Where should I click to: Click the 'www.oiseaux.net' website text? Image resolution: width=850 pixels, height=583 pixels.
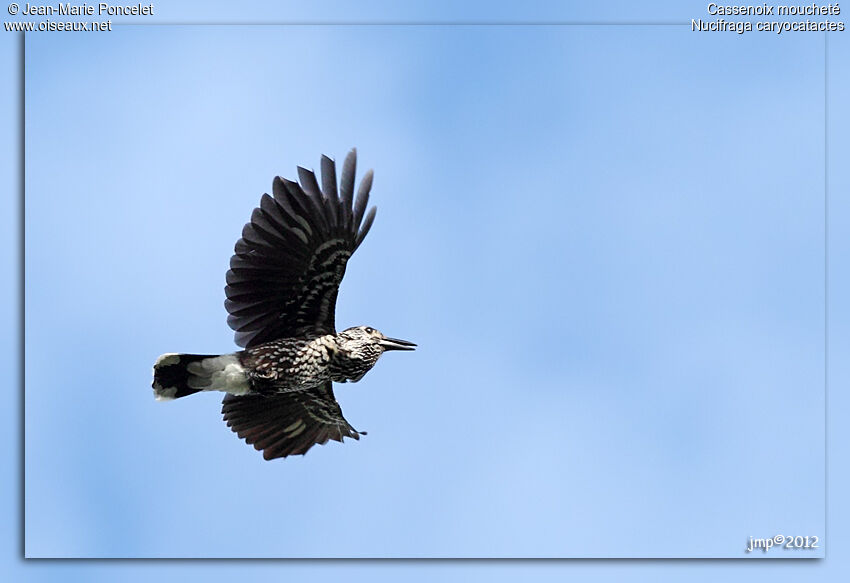57,25
